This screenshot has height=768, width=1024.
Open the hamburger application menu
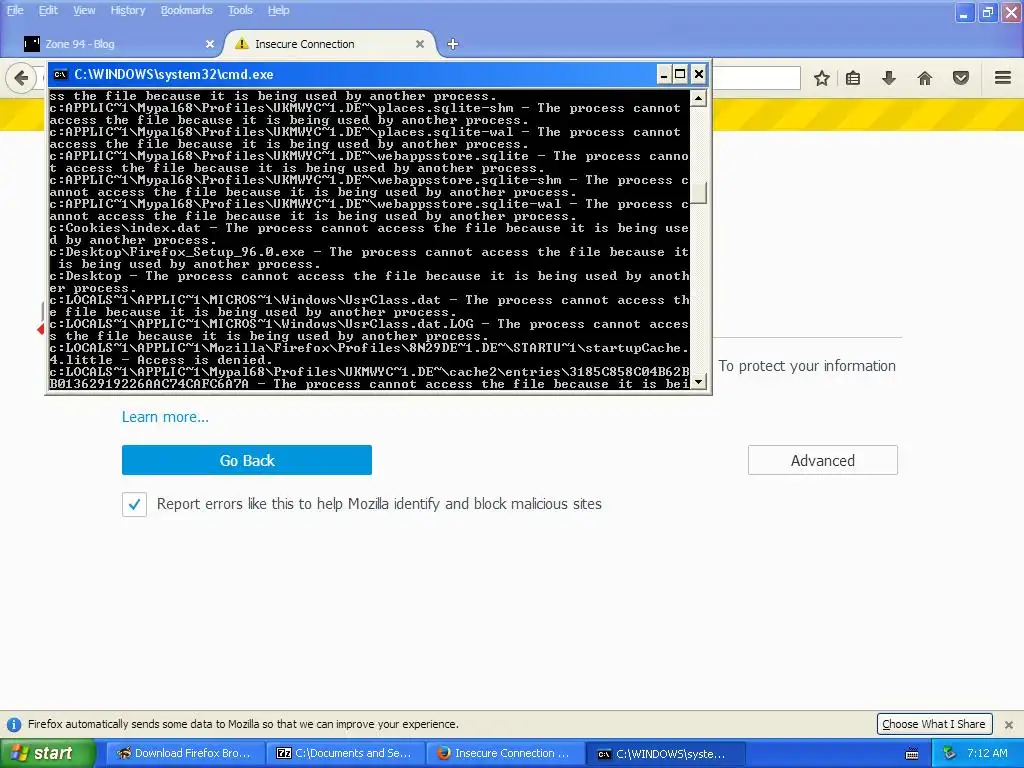(x=1003, y=78)
